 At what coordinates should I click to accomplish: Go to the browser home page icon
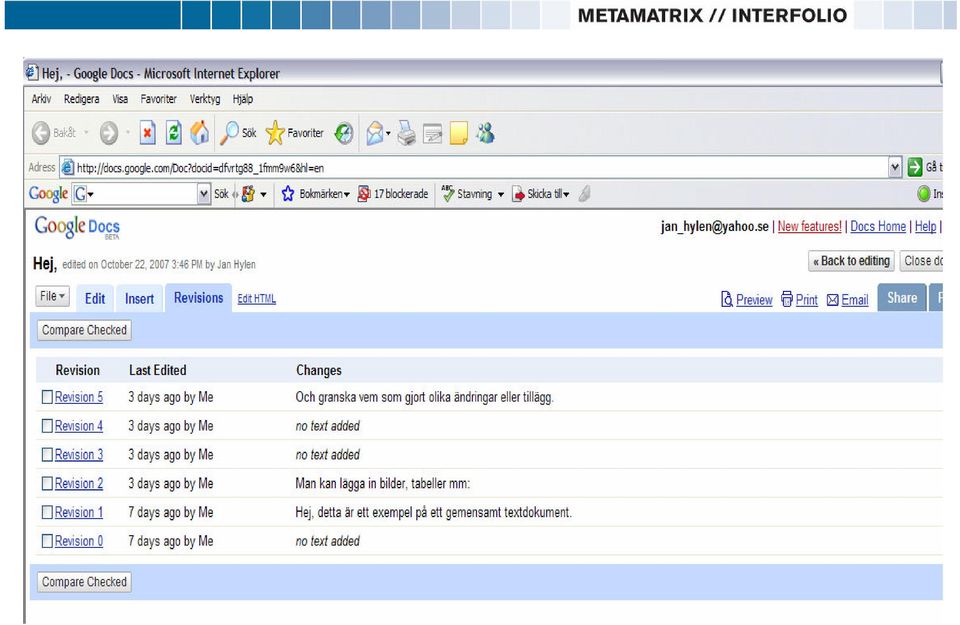point(200,133)
